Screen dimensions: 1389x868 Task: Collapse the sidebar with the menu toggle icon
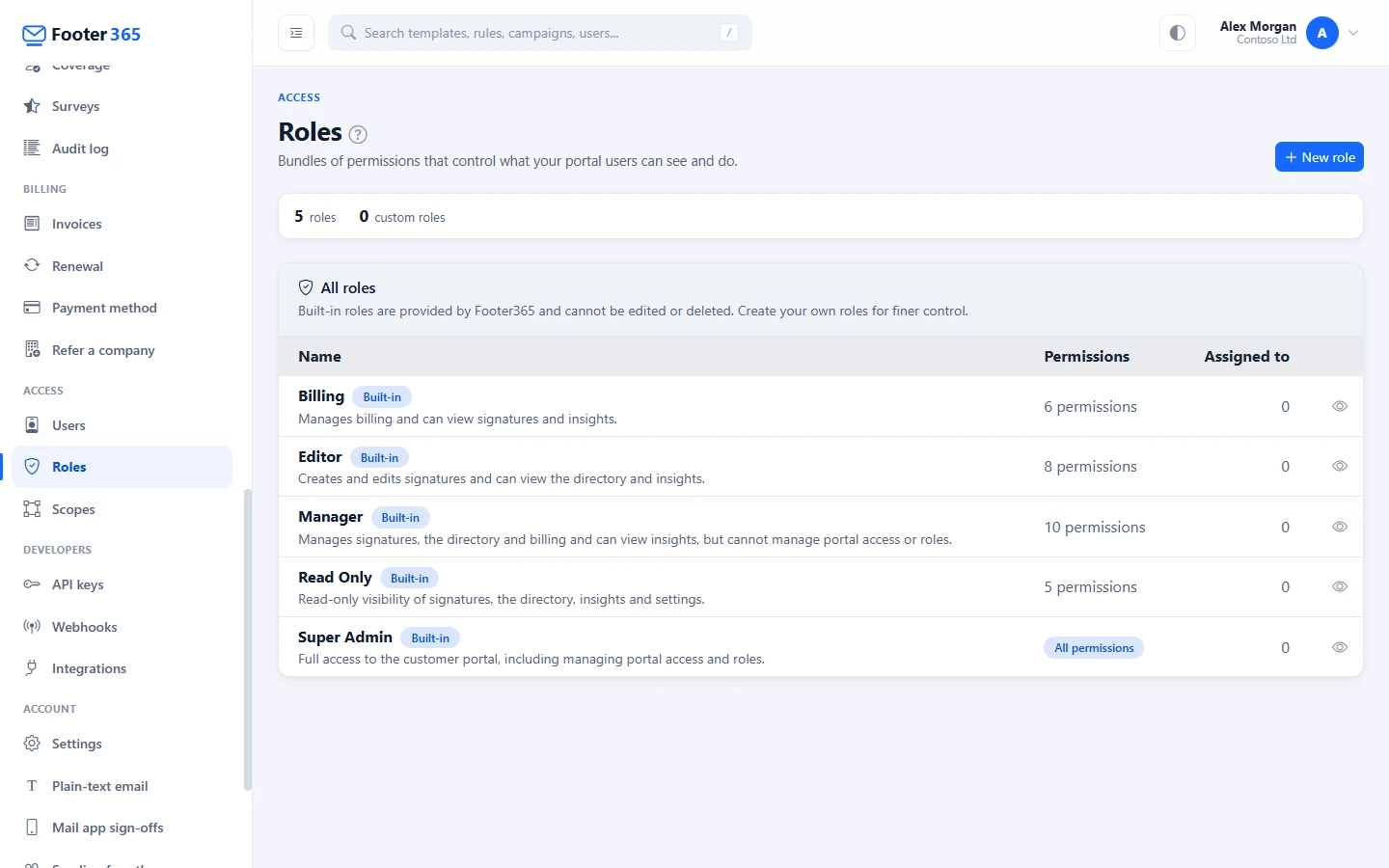pos(296,33)
